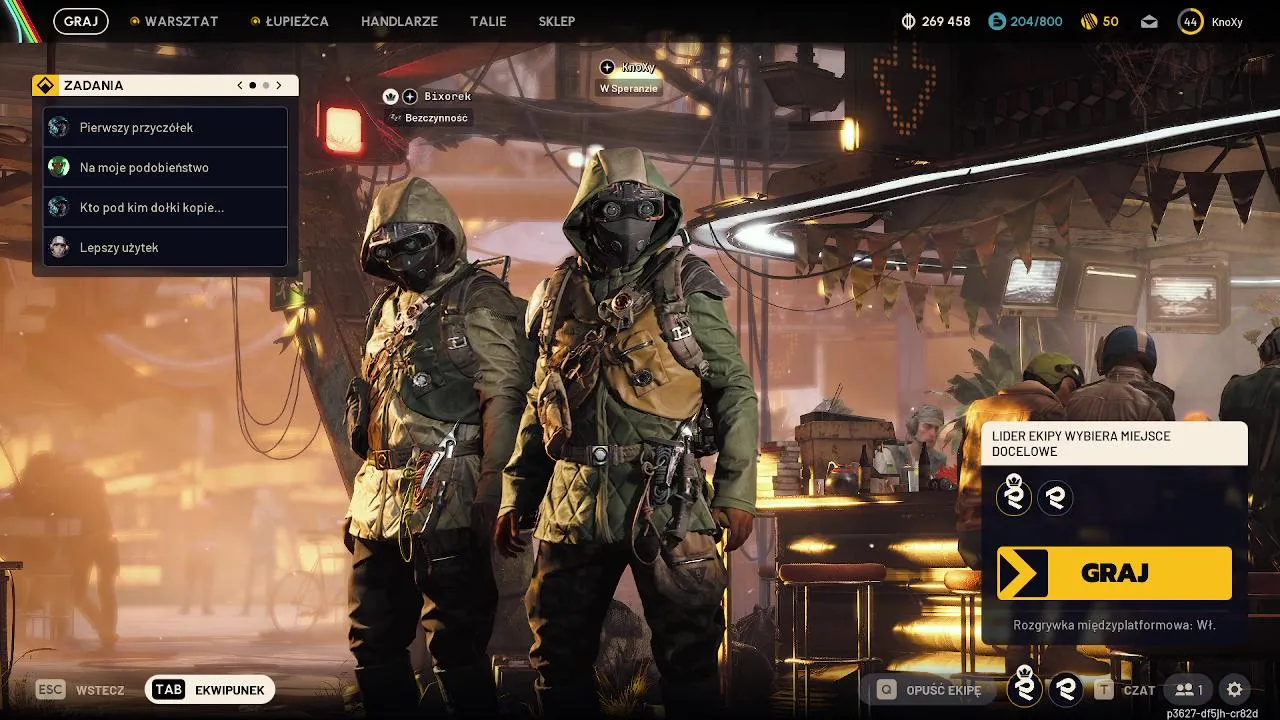Click the WSTECZ back button

click(100, 690)
